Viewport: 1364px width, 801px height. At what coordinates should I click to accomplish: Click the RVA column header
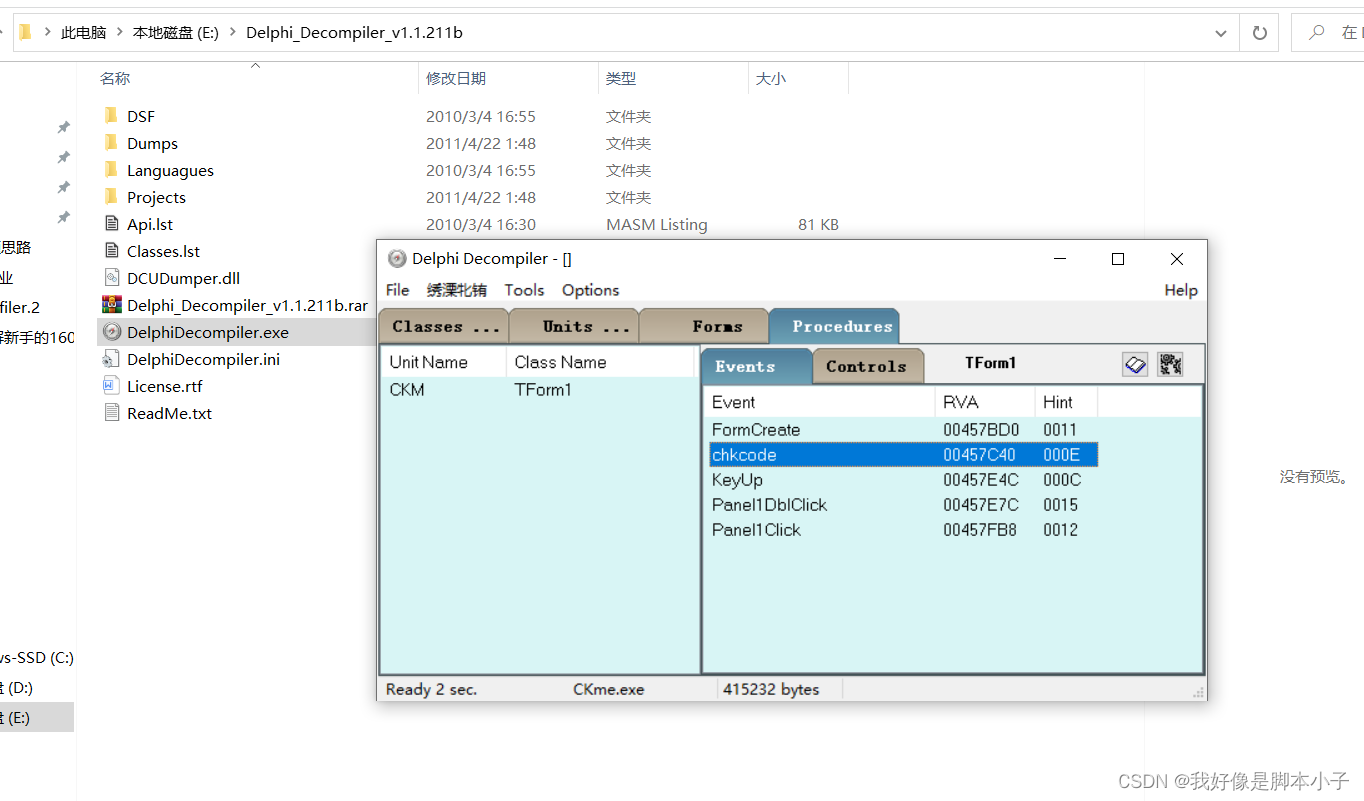coord(985,402)
